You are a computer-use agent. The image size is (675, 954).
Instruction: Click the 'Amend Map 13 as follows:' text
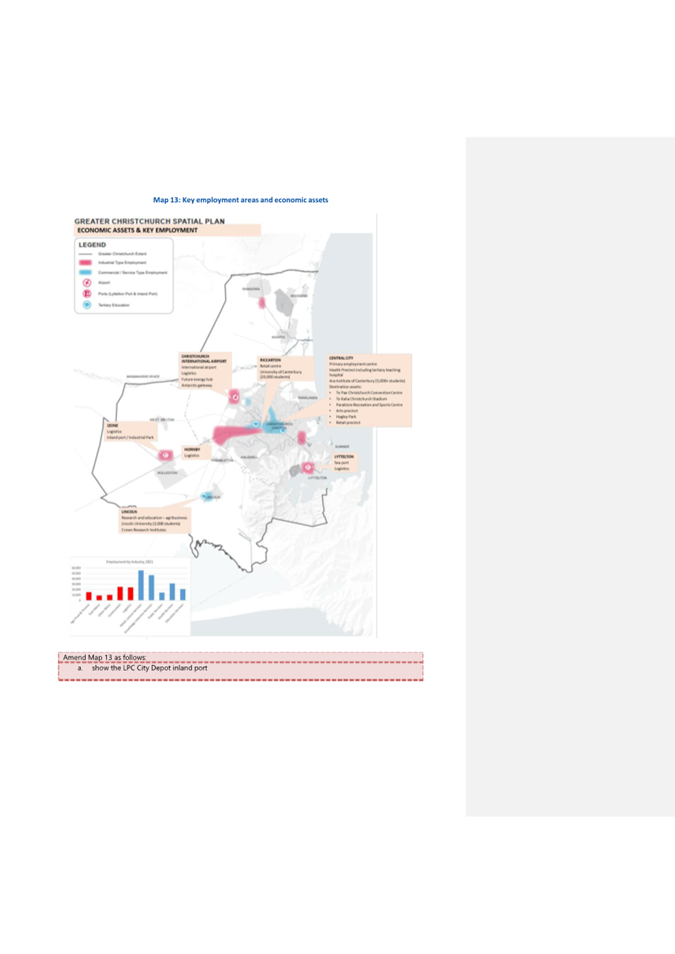pyautogui.click(x=105, y=658)
